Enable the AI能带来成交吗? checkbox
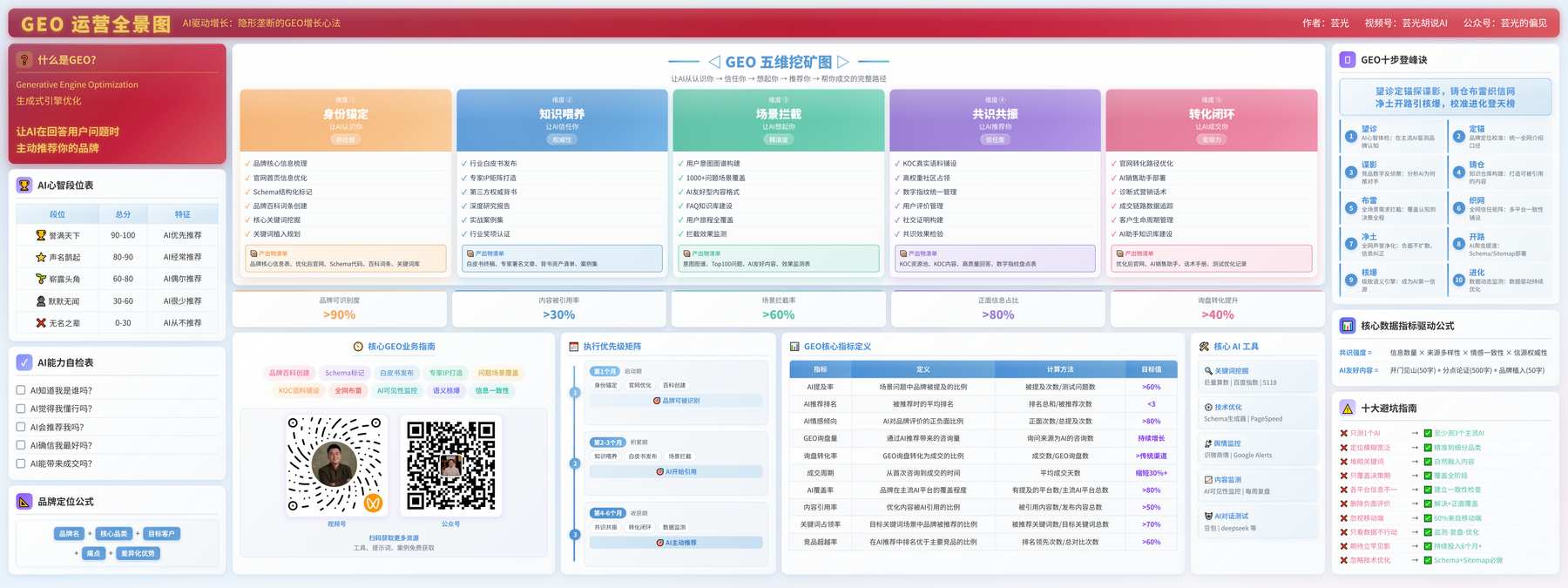This screenshot has width=1568, height=588. click(x=21, y=464)
